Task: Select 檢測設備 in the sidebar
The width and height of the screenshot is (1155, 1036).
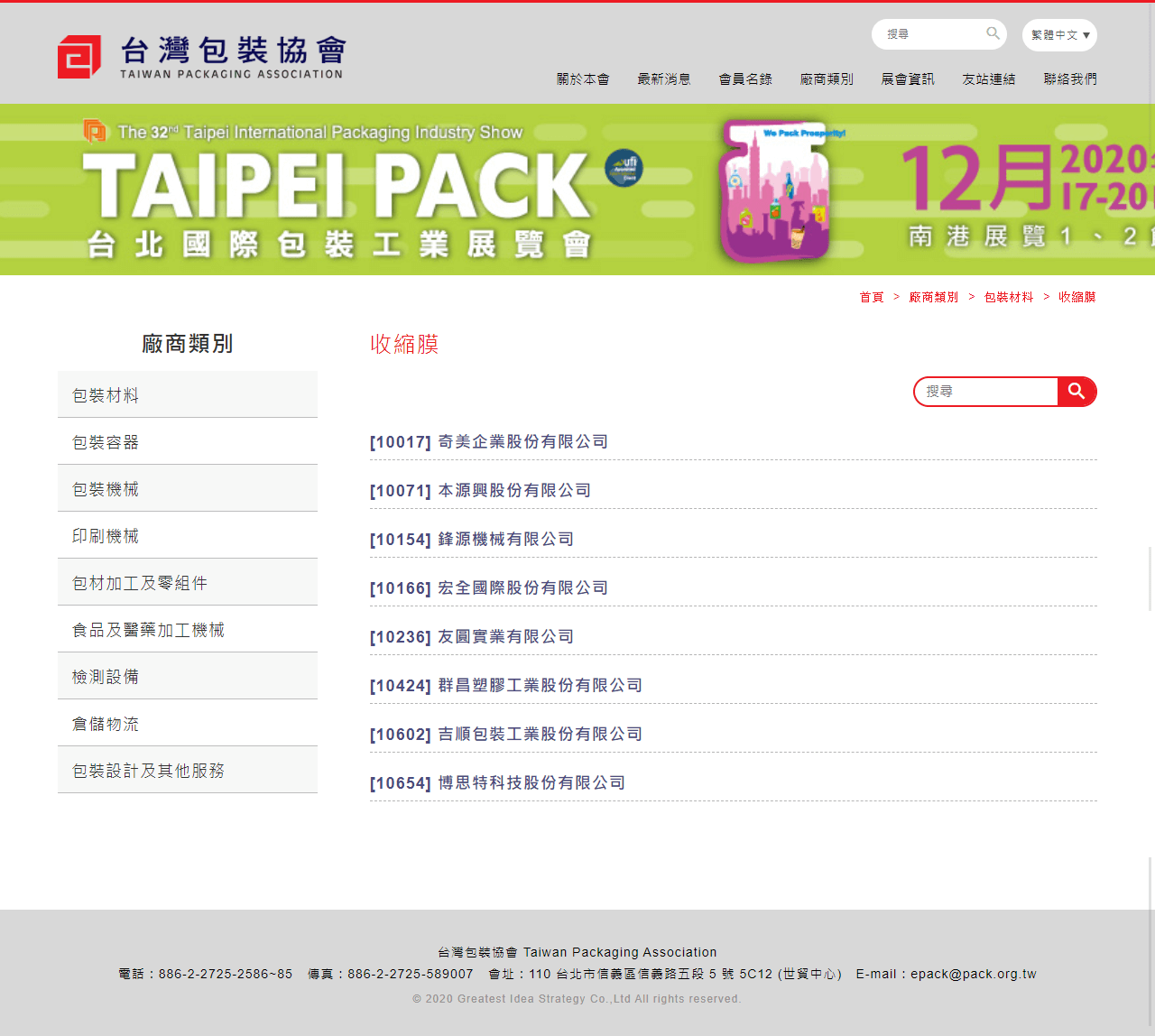Action: [188, 676]
